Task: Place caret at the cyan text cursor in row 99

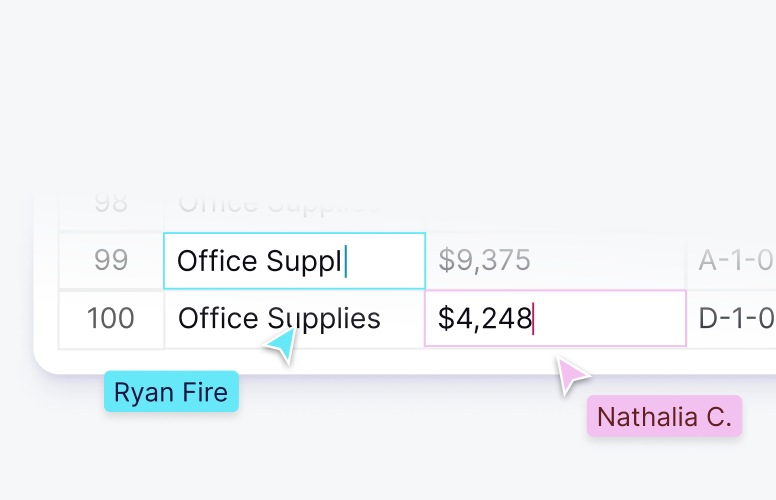Action: tap(345, 262)
